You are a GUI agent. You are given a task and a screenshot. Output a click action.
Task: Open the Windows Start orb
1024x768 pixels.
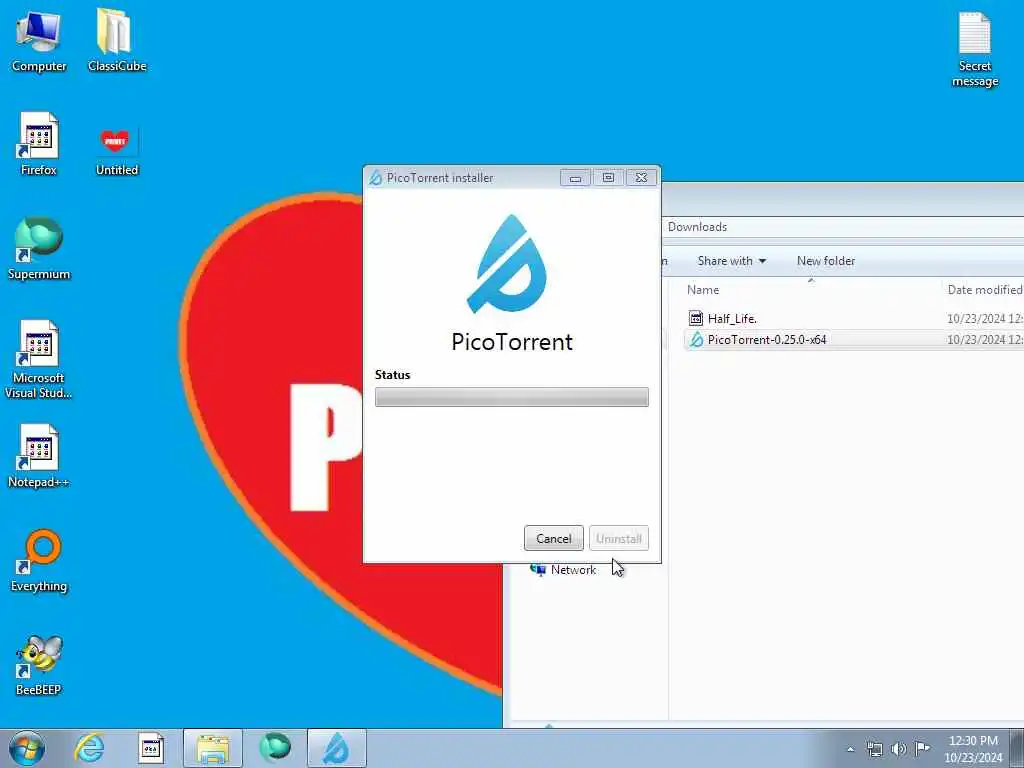pos(27,748)
